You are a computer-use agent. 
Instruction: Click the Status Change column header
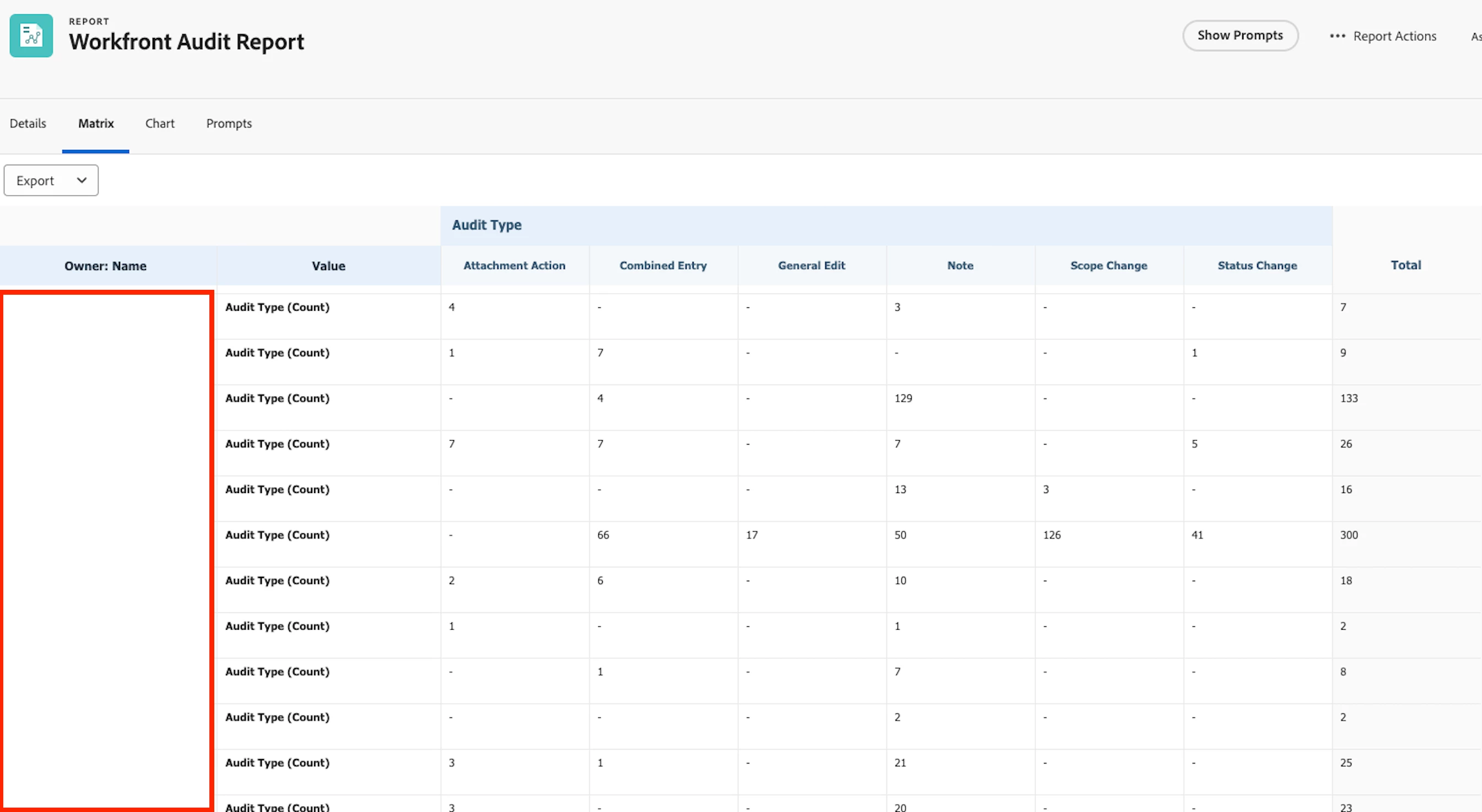point(1257,266)
